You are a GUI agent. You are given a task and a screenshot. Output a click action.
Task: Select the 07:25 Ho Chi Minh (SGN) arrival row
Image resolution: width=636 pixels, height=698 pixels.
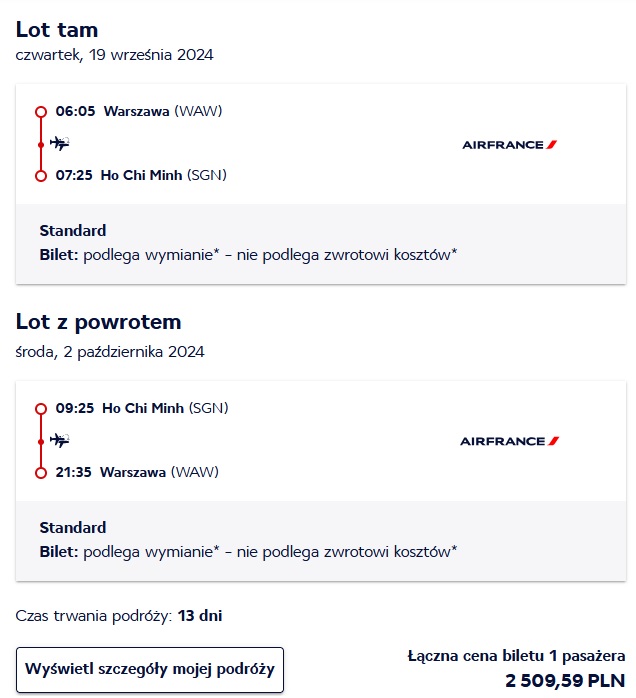141,175
